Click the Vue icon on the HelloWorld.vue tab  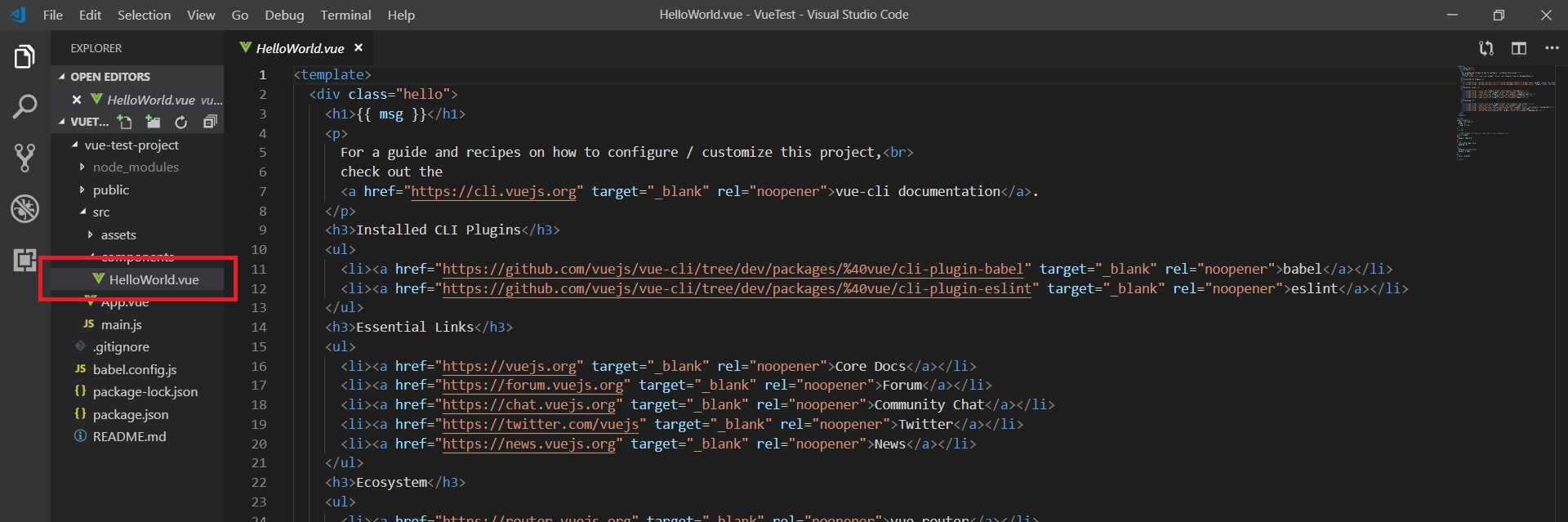pos(245,47)
